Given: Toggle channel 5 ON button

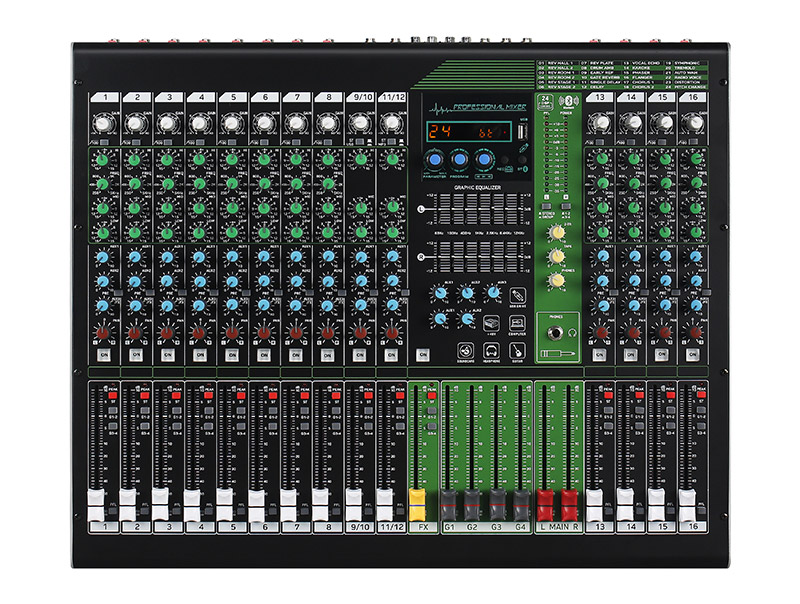Looking at the screenshot, I should pyautogui.click(x=232, y=355).
